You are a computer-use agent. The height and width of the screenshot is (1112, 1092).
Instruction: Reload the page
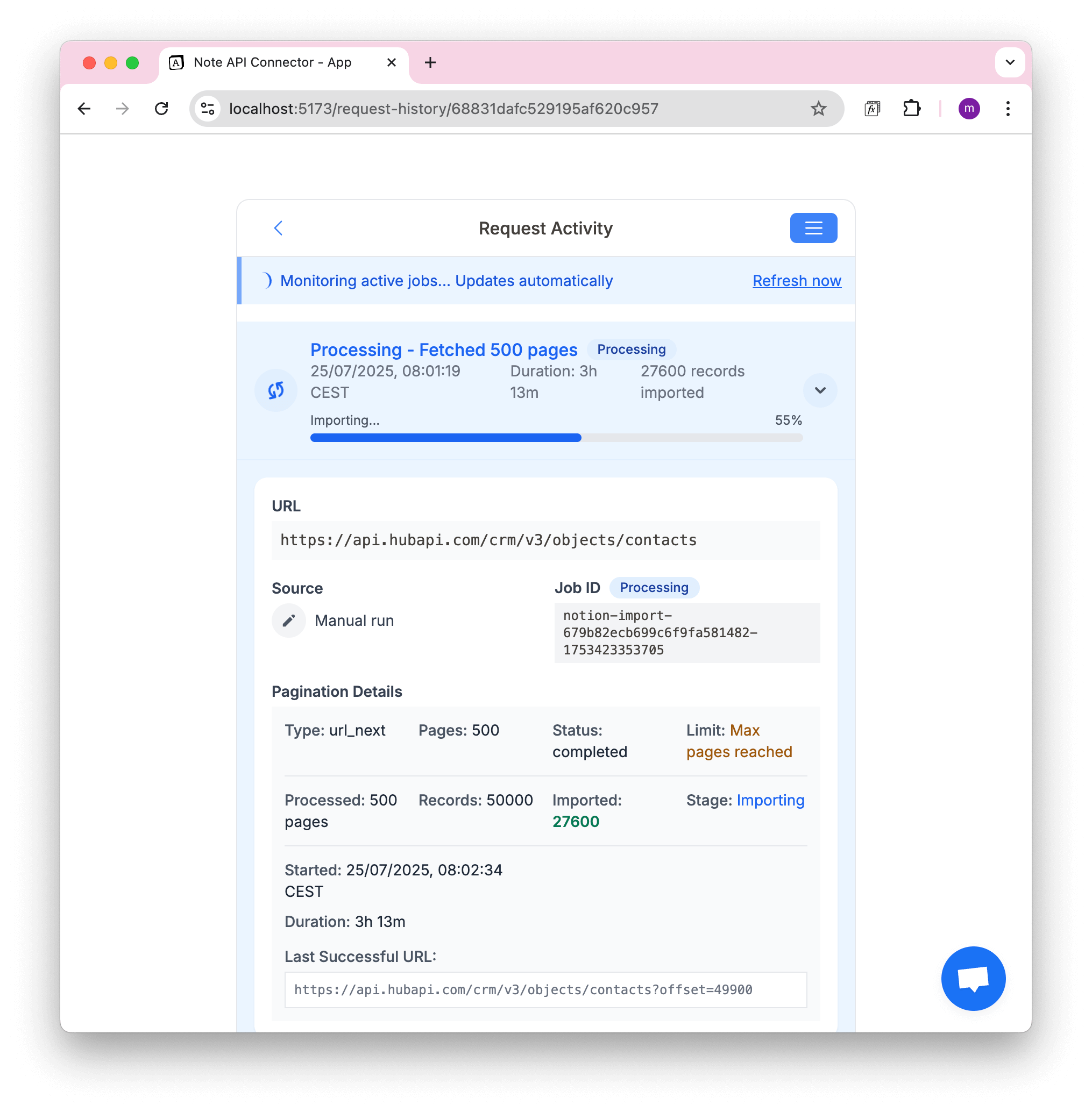[x=162, y=108]
